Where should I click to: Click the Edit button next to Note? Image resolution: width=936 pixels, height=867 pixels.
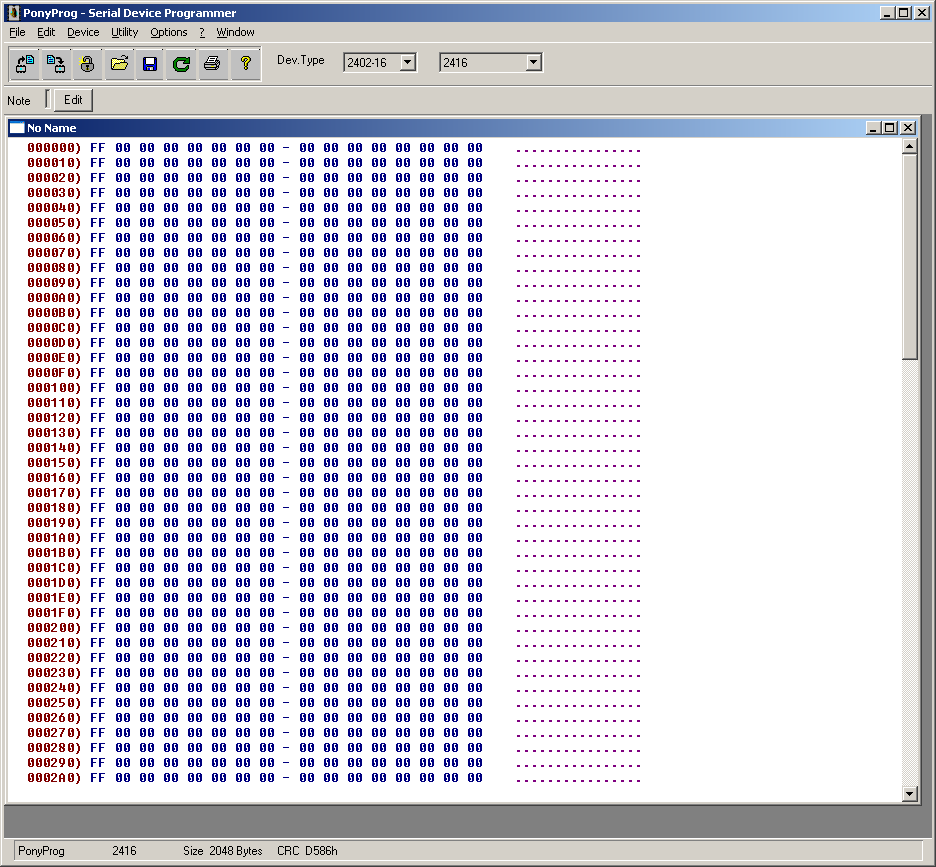(73, 100)
